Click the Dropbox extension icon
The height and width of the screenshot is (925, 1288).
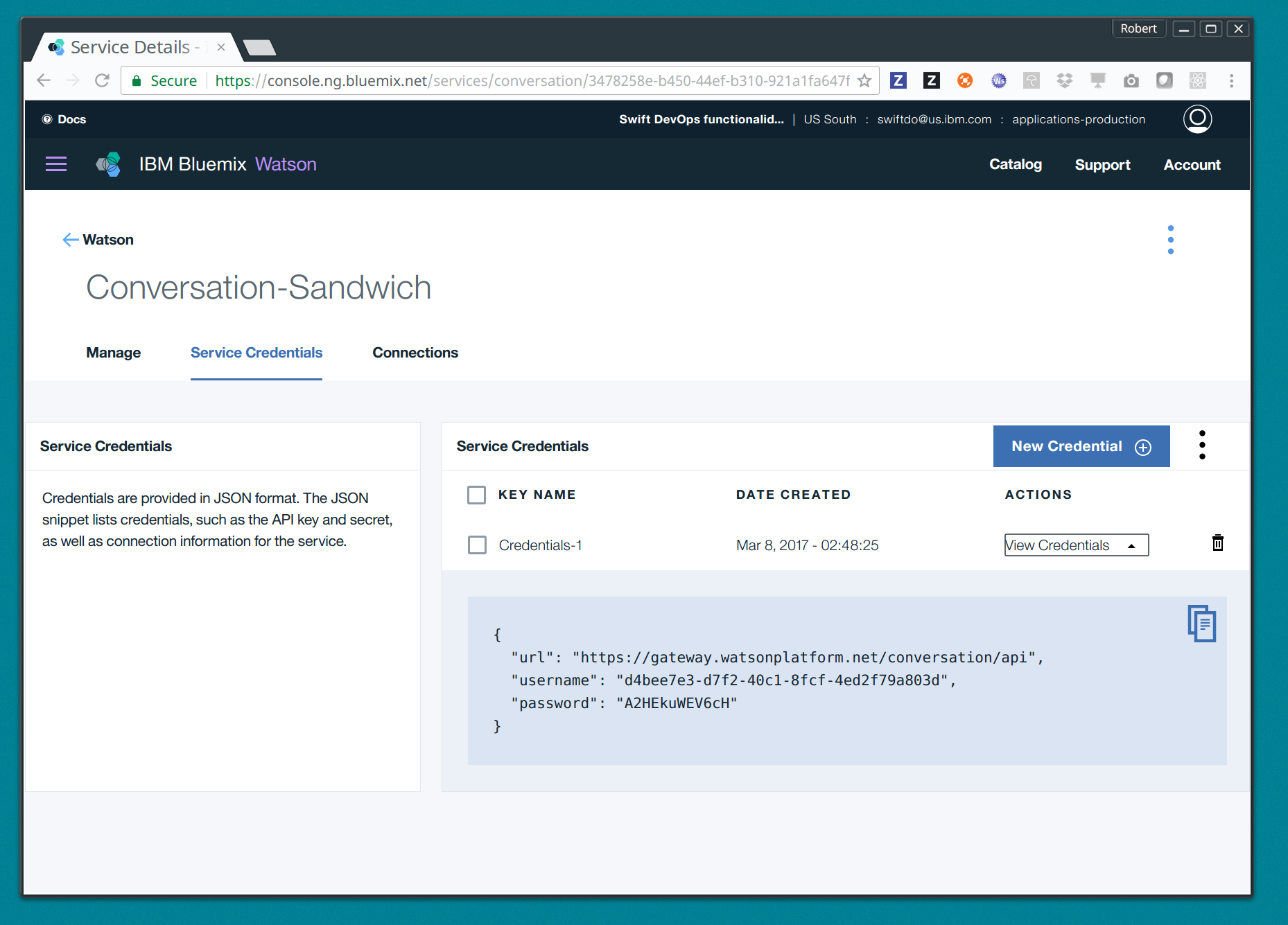pyautogui.click(x=1065, y=80)
